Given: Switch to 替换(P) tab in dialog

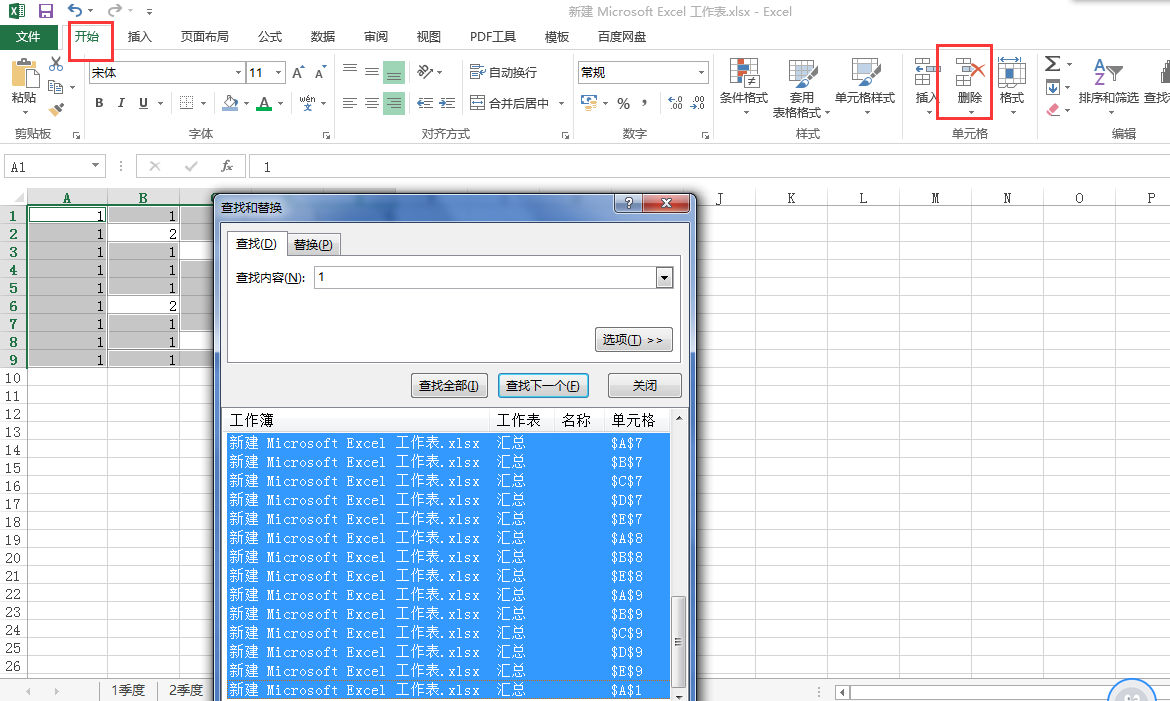Looking at the screenshot, I should click(x=313, y=245).
